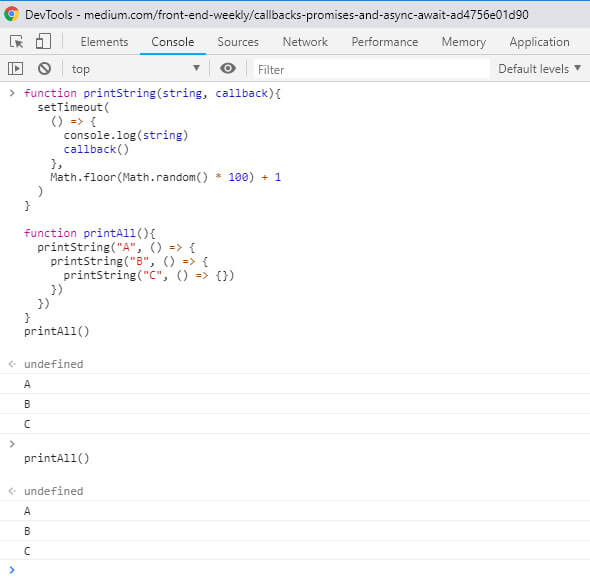Click the second undefined return value
This screenshot has width=590, height=586.
pyautogui.click(x=53, y=491)
